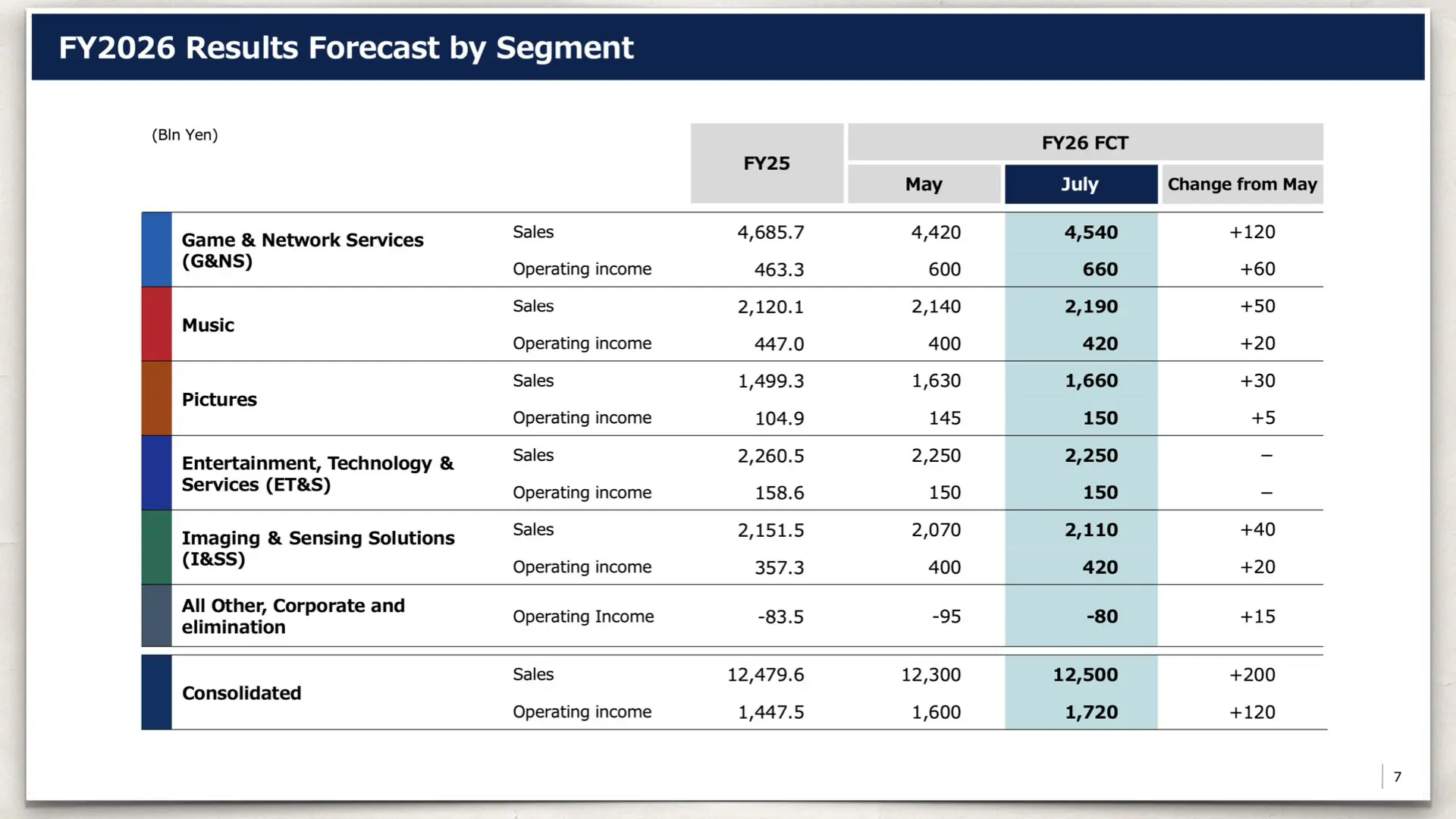Click Music FY25 sales value 2,120.1

pyautogui.click(x=770, y=306)
